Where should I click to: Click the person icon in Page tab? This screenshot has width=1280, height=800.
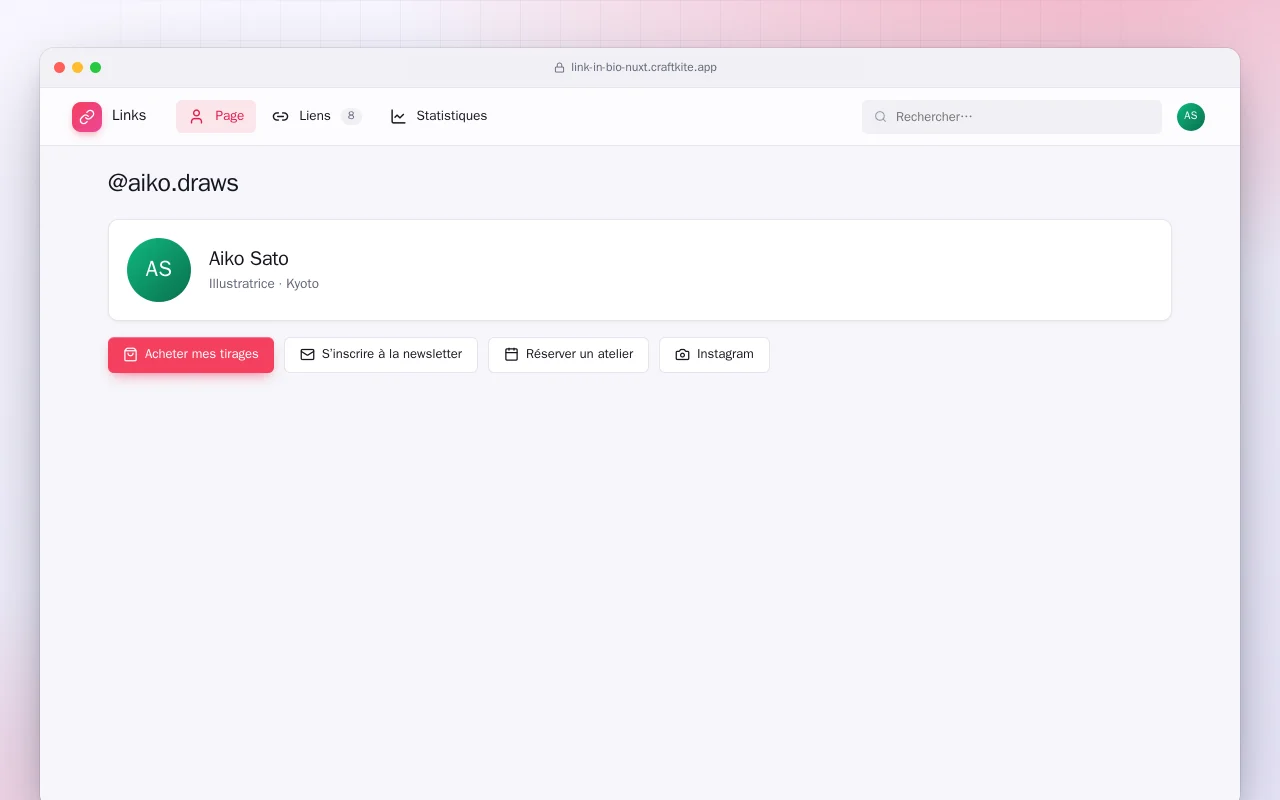point(196,116)
